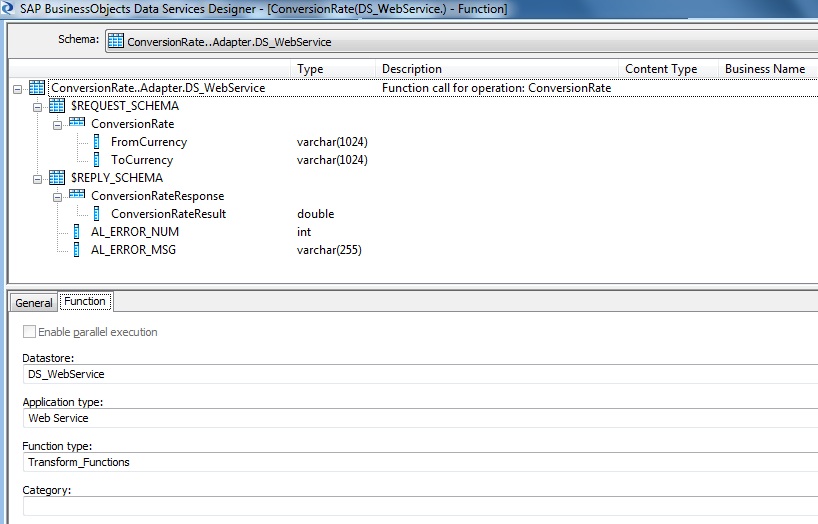Collapse the ConversionRate request node
Screen dimensions: 818x524
coord(57,125)
